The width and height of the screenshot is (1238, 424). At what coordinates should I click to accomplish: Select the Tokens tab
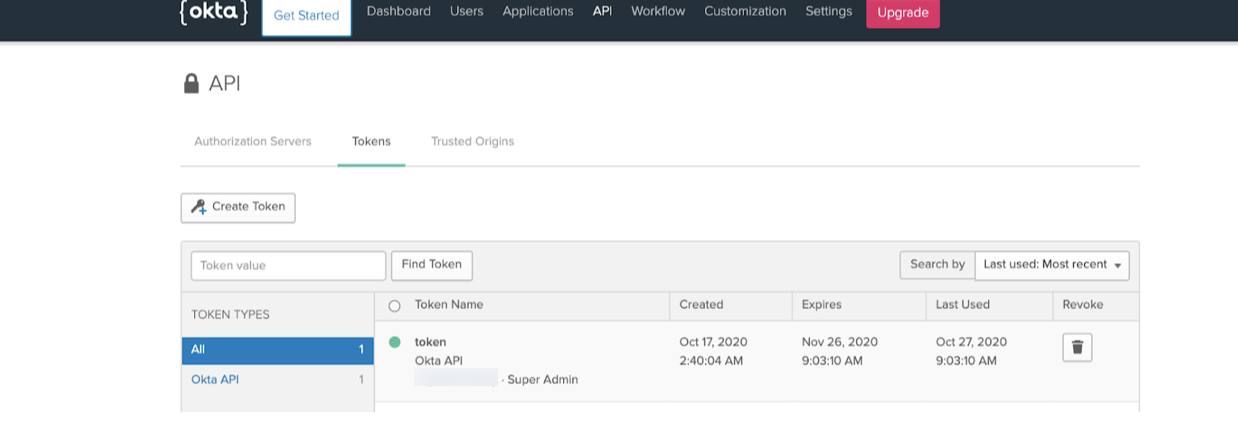[x=371, y=142]
